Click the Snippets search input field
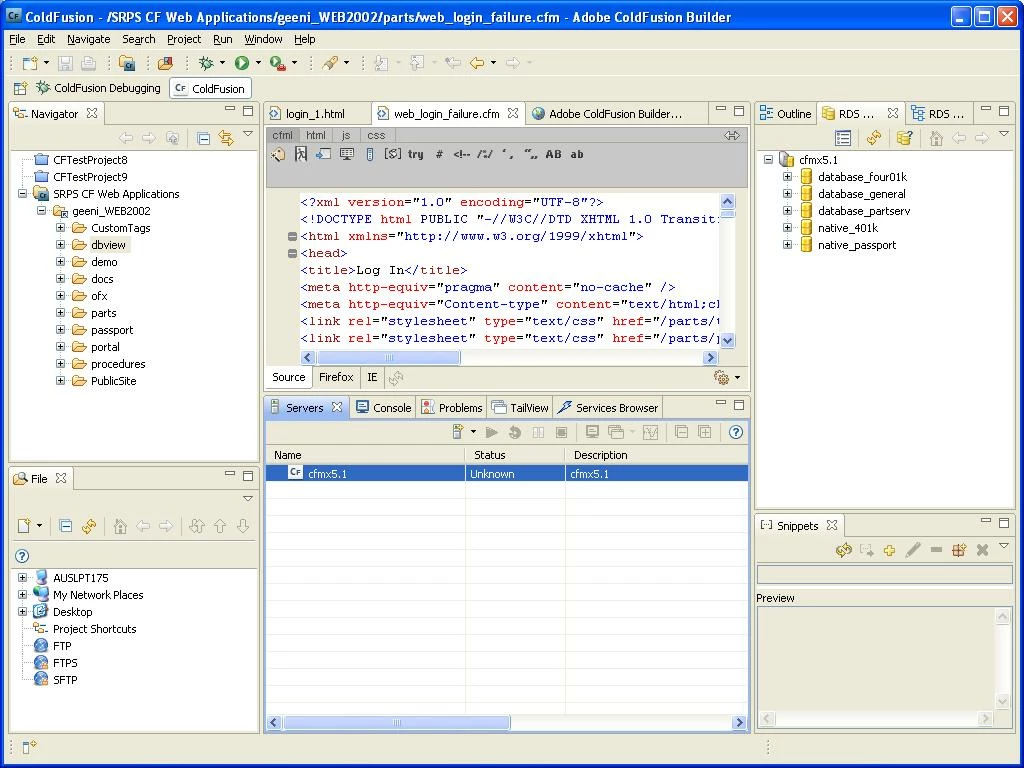The image size is (1024, 768). click(884, 575)
